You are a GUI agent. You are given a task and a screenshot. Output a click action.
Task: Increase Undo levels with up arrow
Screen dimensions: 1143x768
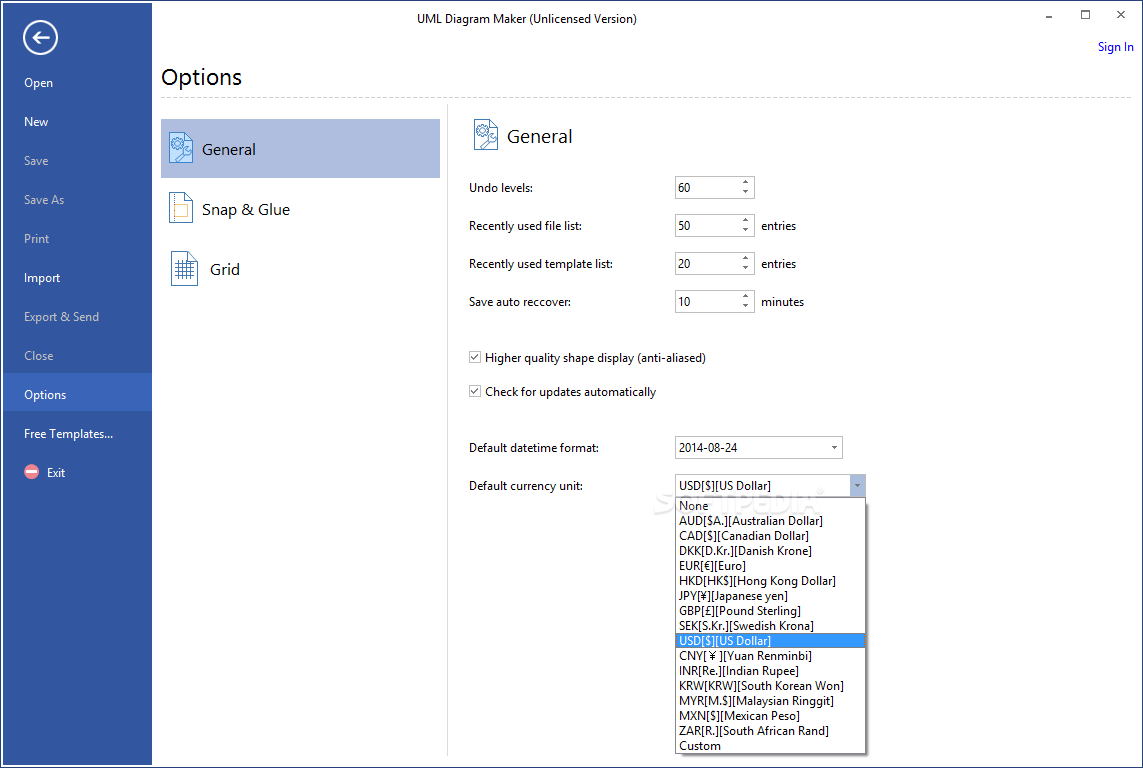pyautogui.click(x=745, y=182)
